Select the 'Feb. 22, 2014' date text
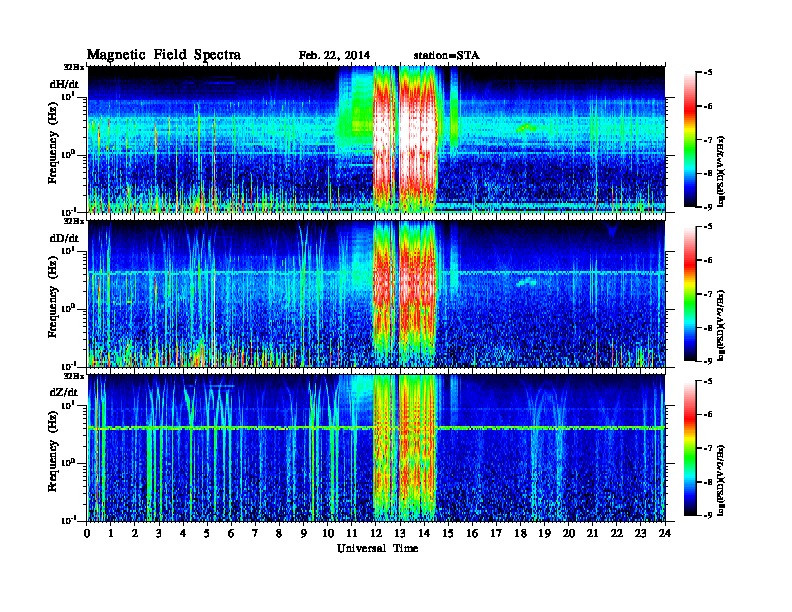 334,55
